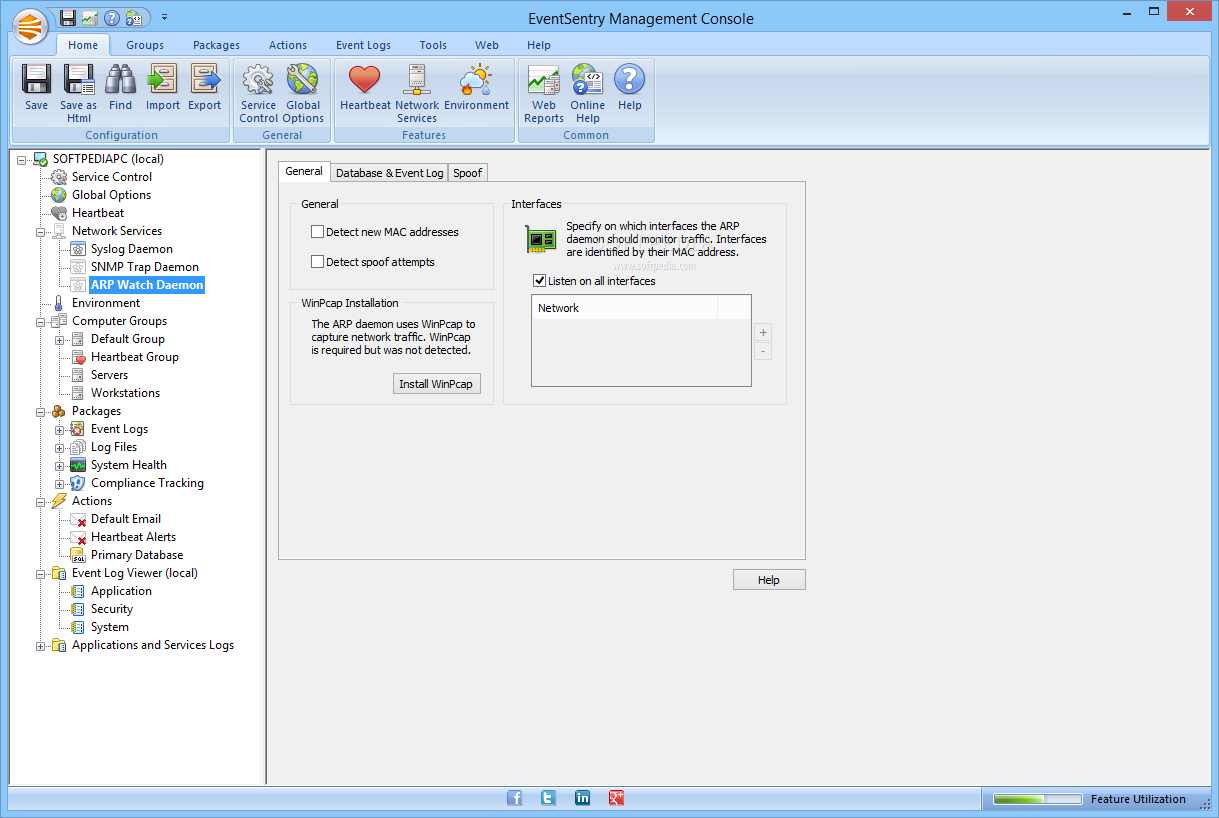This screenshot has width=1219, height=818.
Task: Switch to the Spoof tab
Action: 467,173
